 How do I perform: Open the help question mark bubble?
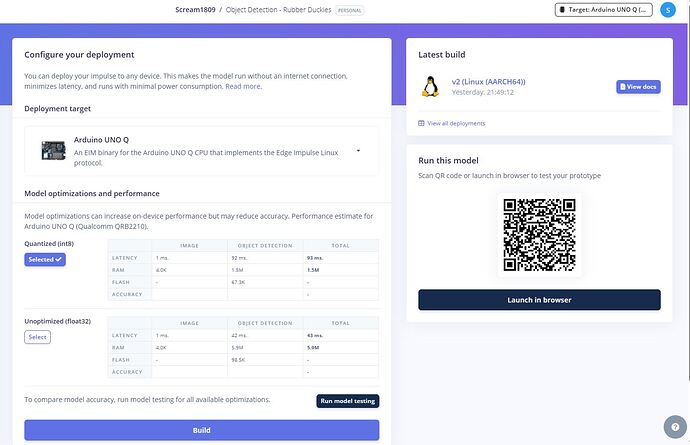[x=675, y=427]
